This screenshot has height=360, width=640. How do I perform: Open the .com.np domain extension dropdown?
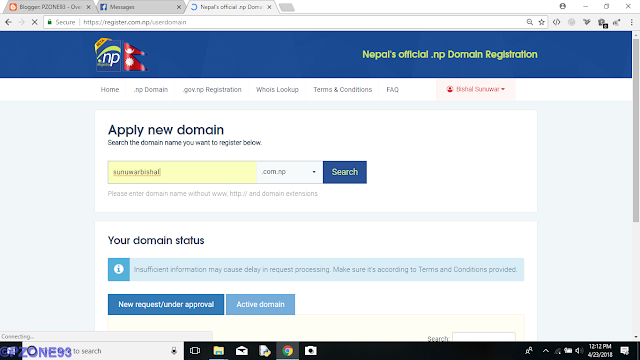(x=289, y=172)
